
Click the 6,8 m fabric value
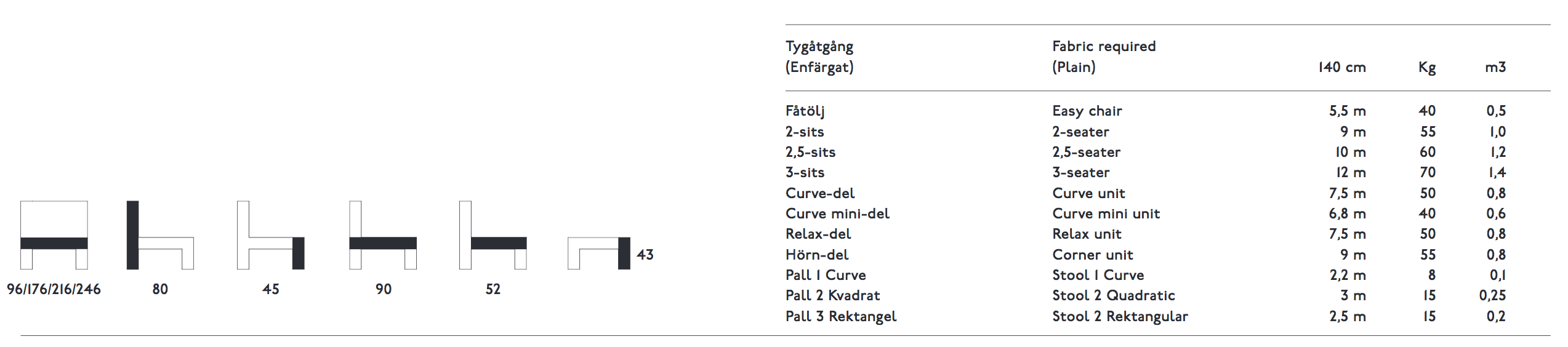[1347, 213]
